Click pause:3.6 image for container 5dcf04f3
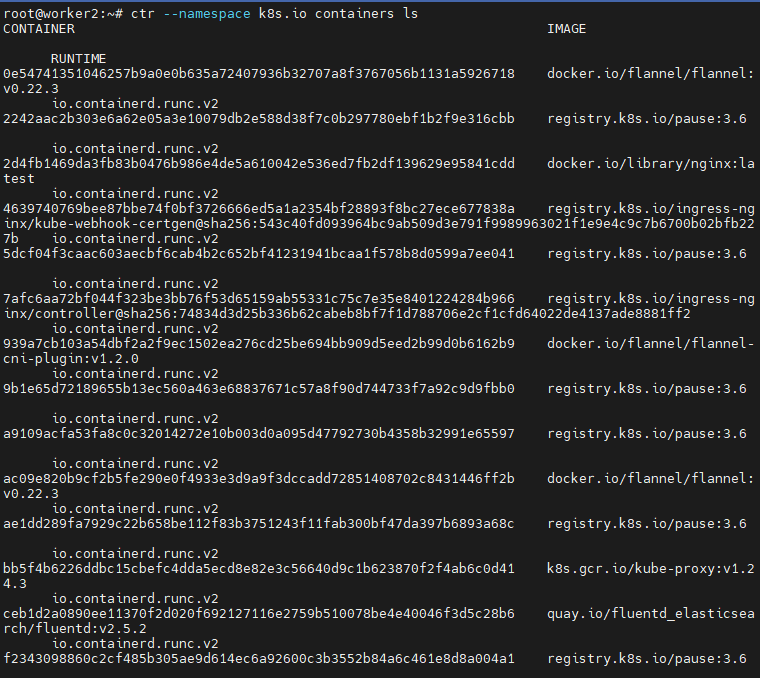Screen dimensions: 760x678 (647, 254)
